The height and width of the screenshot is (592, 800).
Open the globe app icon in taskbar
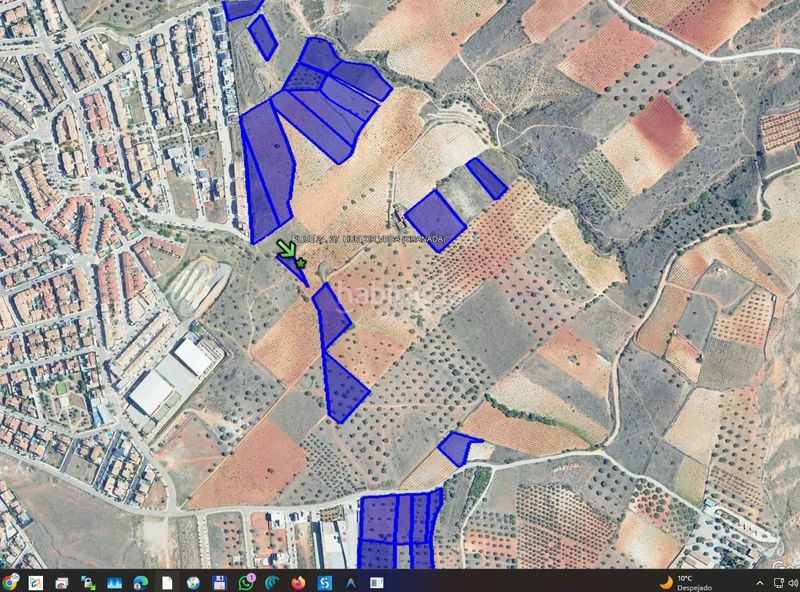[193, 582]
